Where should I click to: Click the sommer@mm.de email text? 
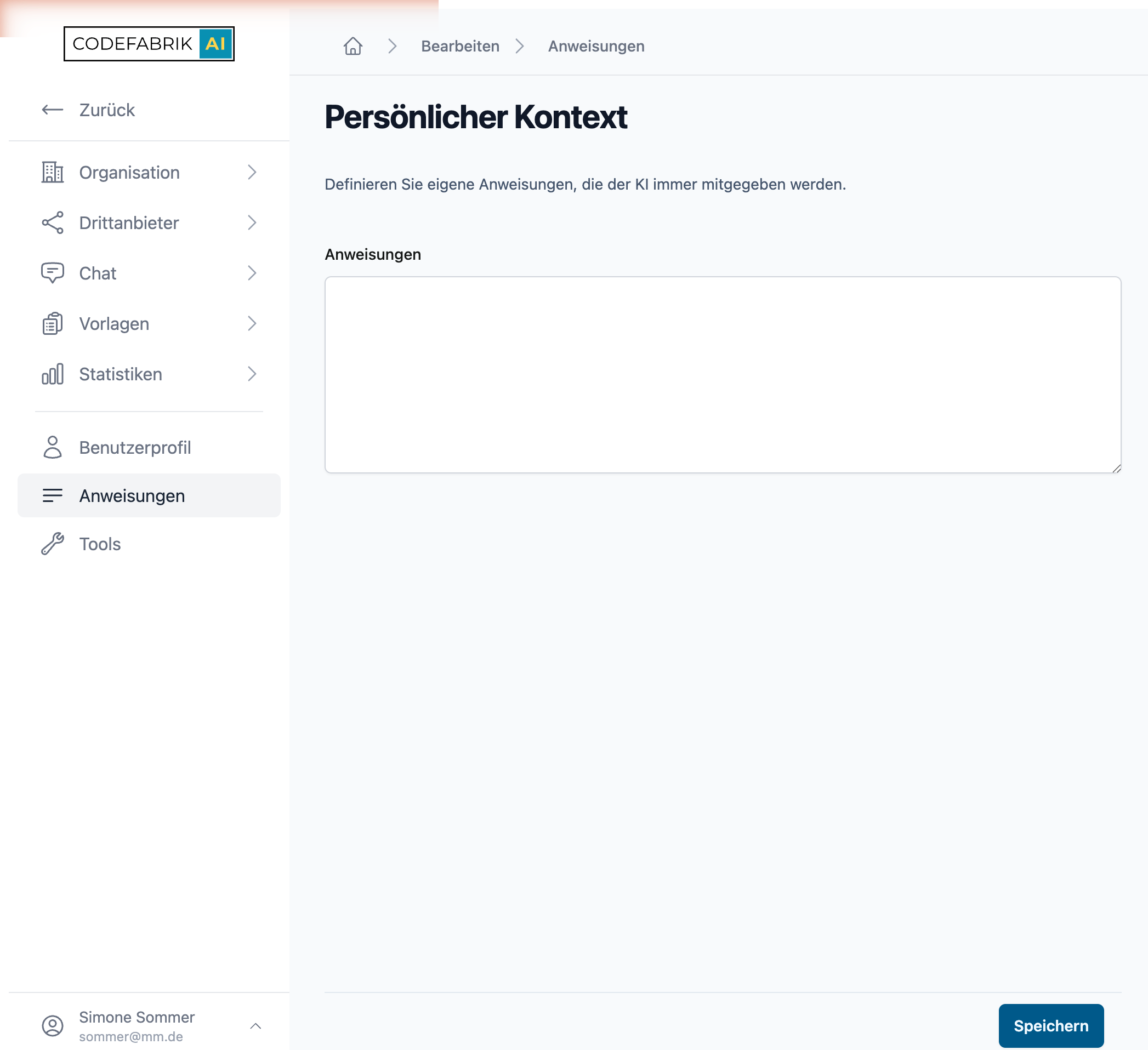tap(131, 1036)
